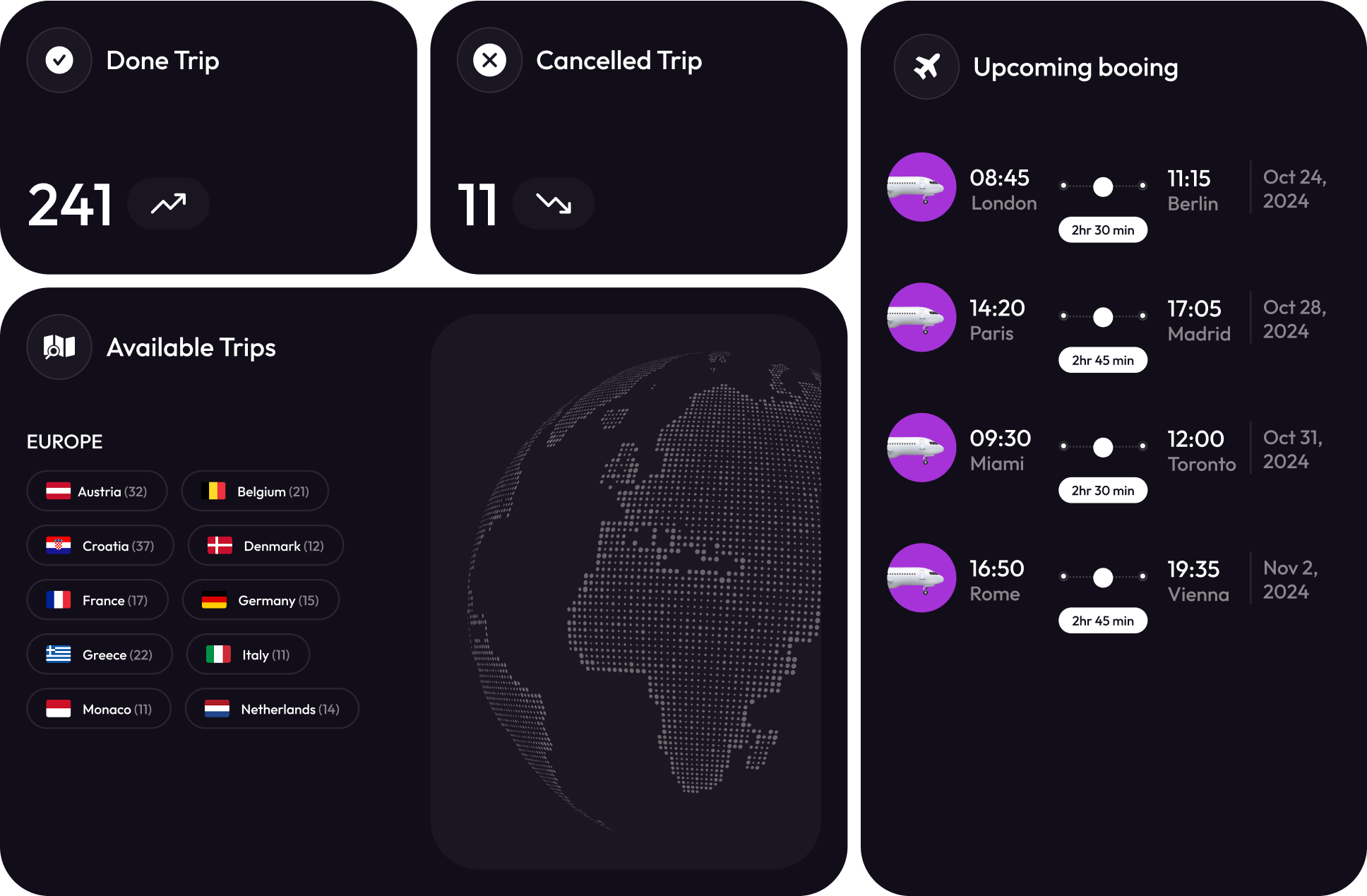This screenshot has height=896, width=1367.
Task: Select the Monaco (11) chip
Action: click(99, 708)
